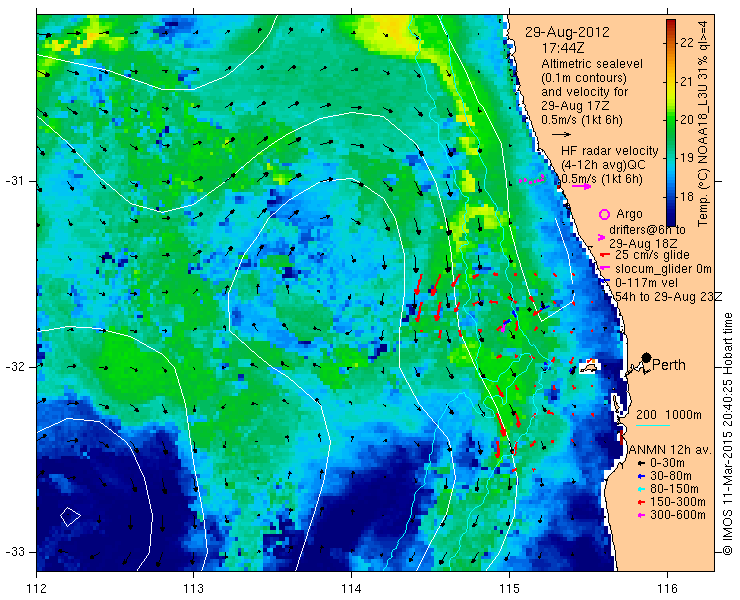Click the magenta dotted drifter track on map
This screenshot has height=600, width=740.
(531, 179)
